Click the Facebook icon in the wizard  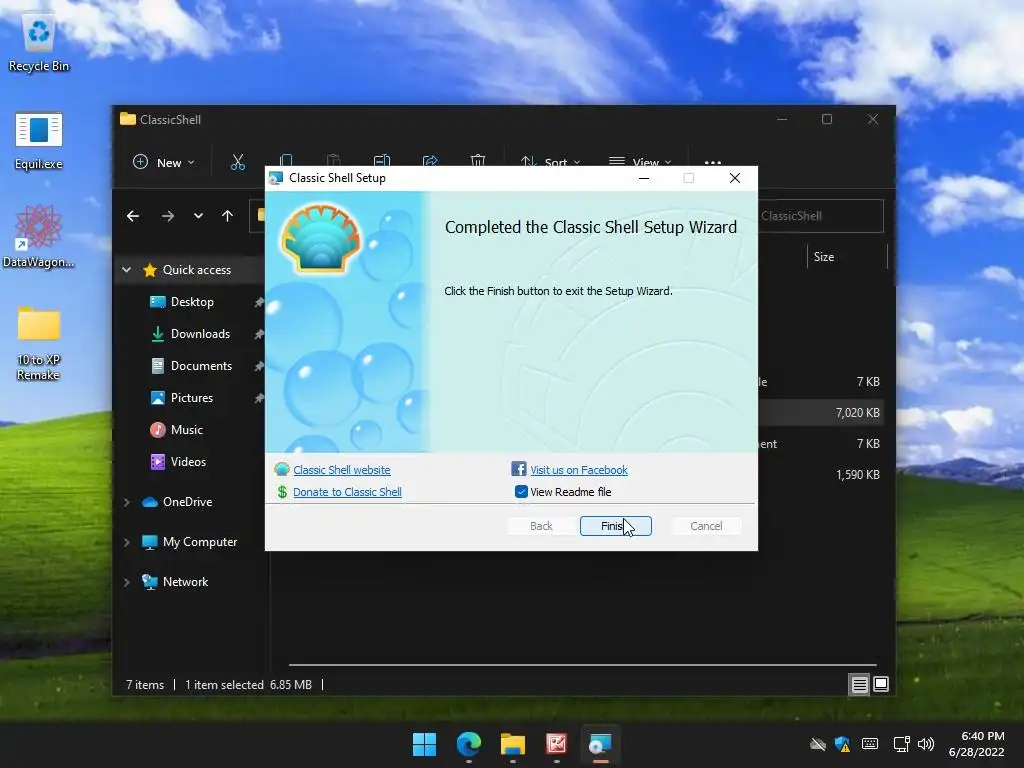[x=519, y=469]
